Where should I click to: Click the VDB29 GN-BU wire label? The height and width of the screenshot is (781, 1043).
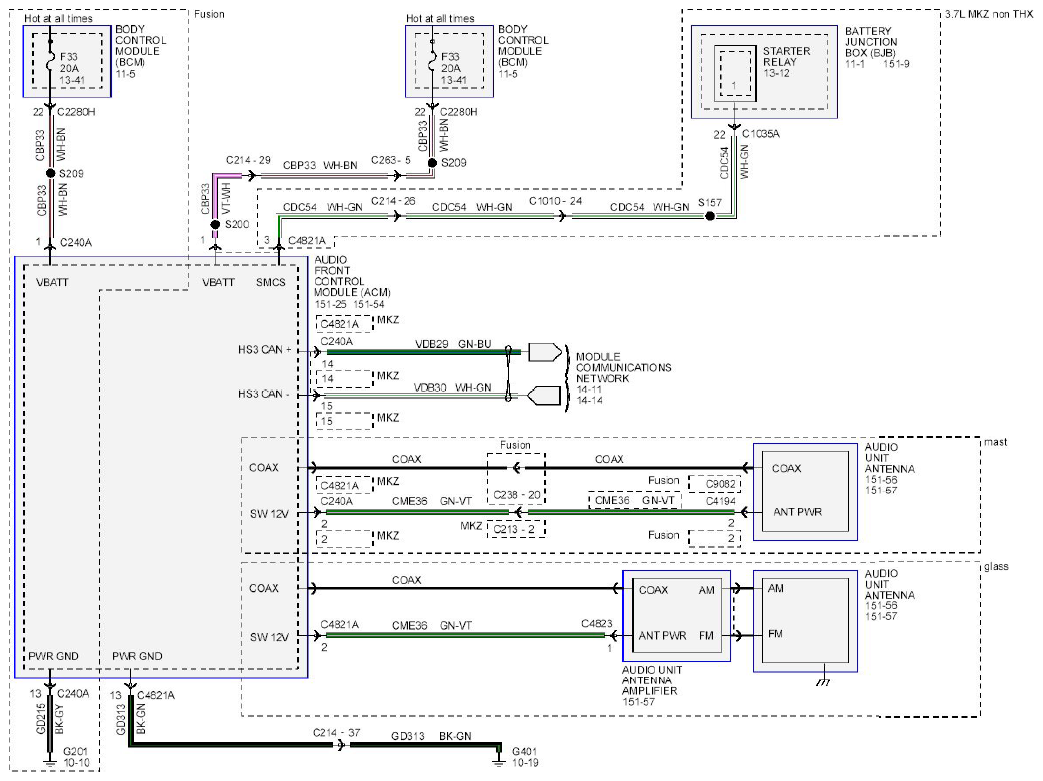click(453, 344)
